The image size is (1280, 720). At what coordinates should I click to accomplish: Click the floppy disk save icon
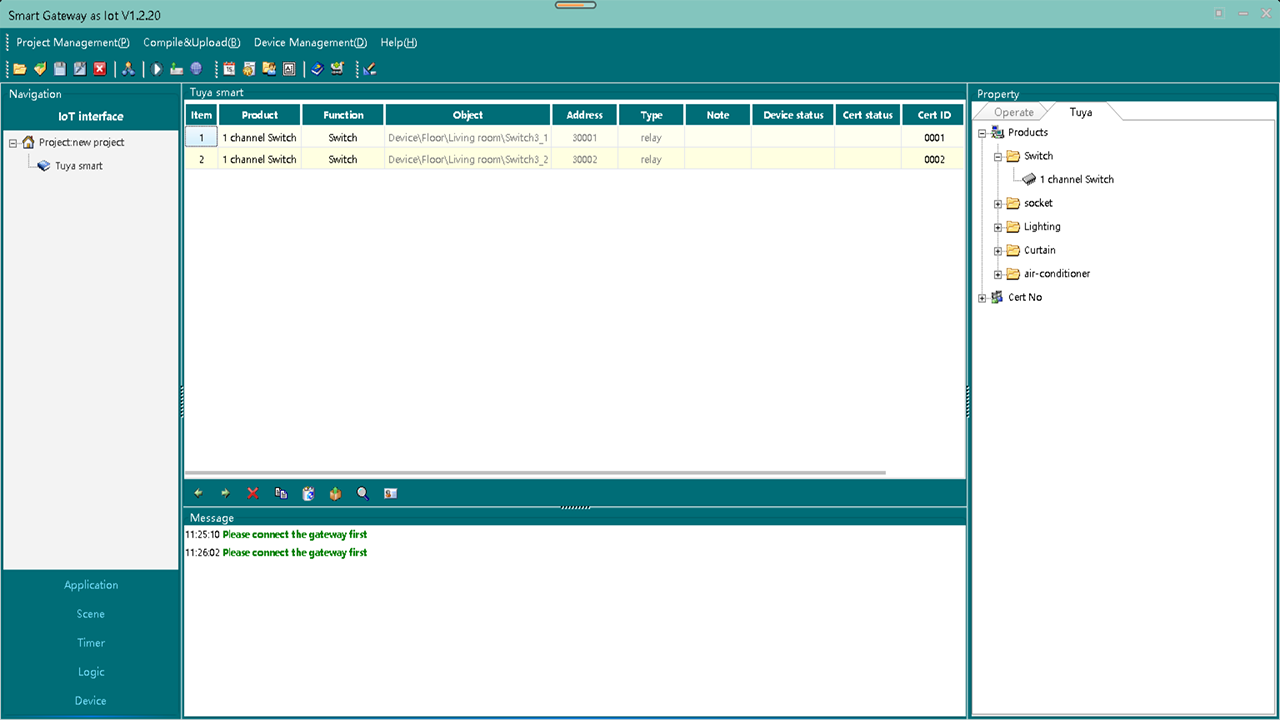60,69
